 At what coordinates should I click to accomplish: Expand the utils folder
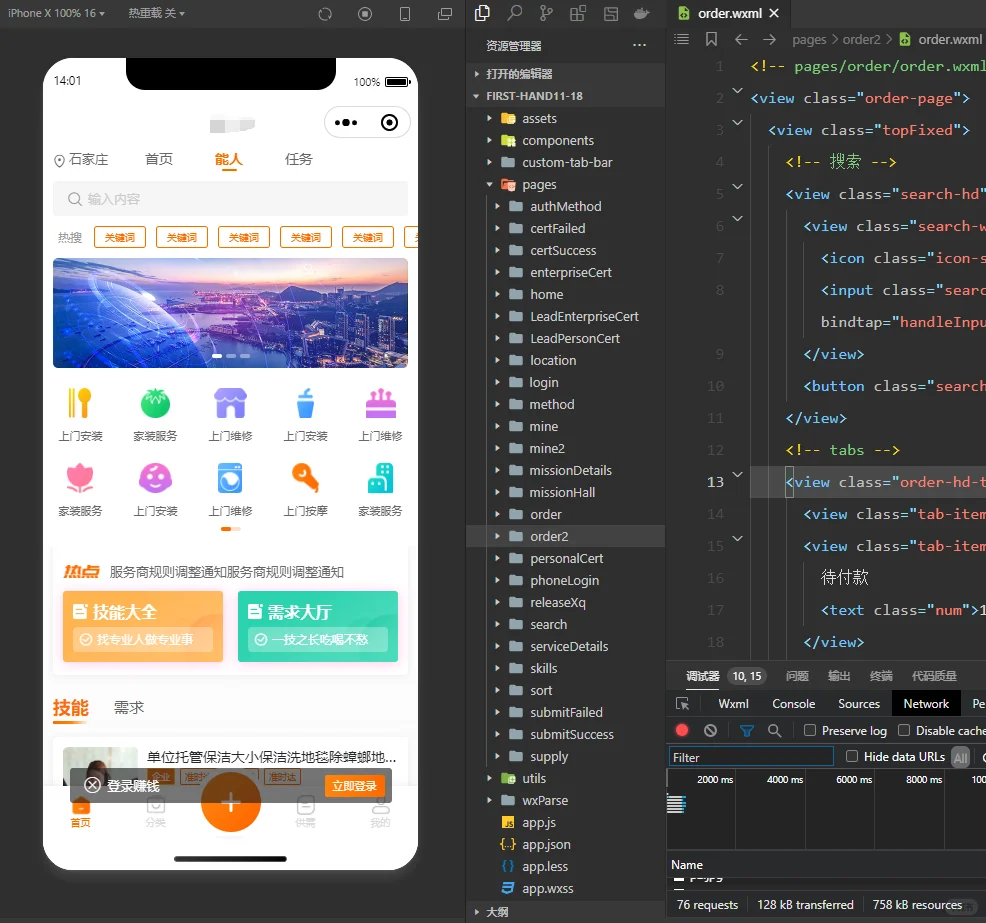[x=565, y=778]
